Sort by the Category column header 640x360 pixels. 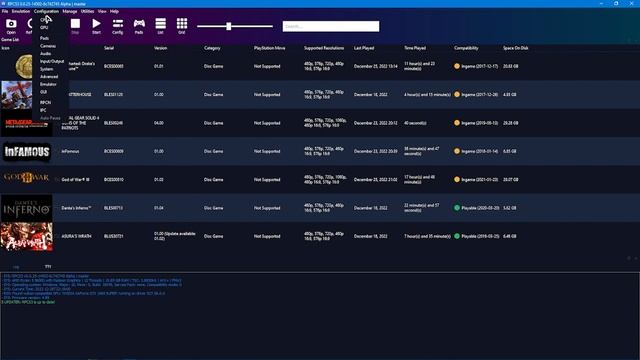tap(212, 48)
